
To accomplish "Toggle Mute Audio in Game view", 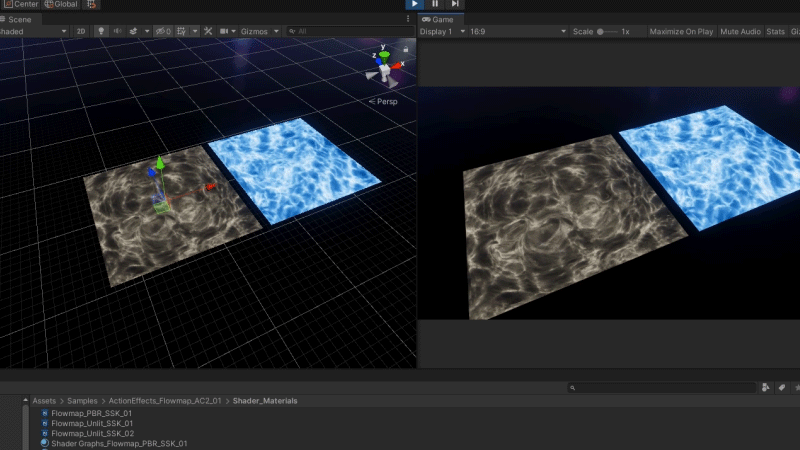I will [x=740, y=31].
